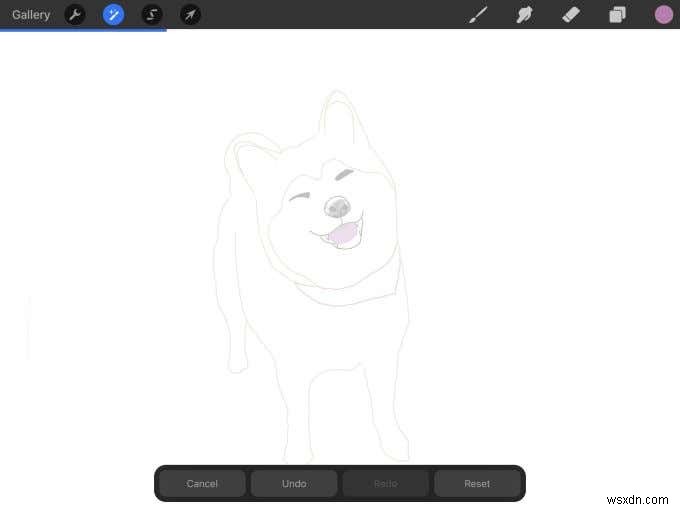Activate the Transform arrow tool

(x=190, y=15)
